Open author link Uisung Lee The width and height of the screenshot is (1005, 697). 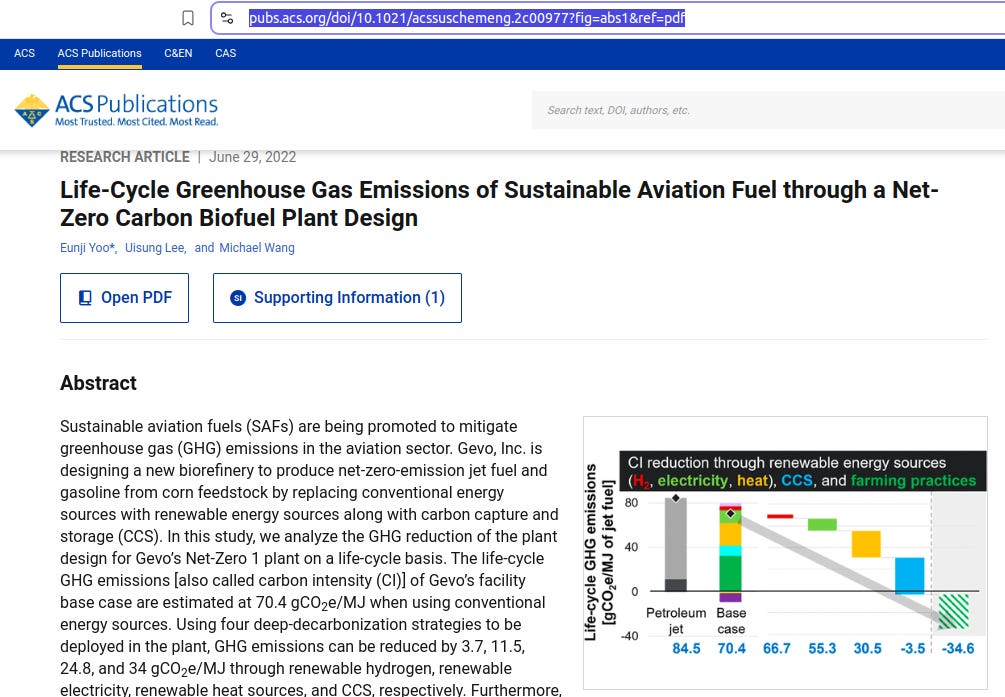pyautogui.click(x=155, y=248)
